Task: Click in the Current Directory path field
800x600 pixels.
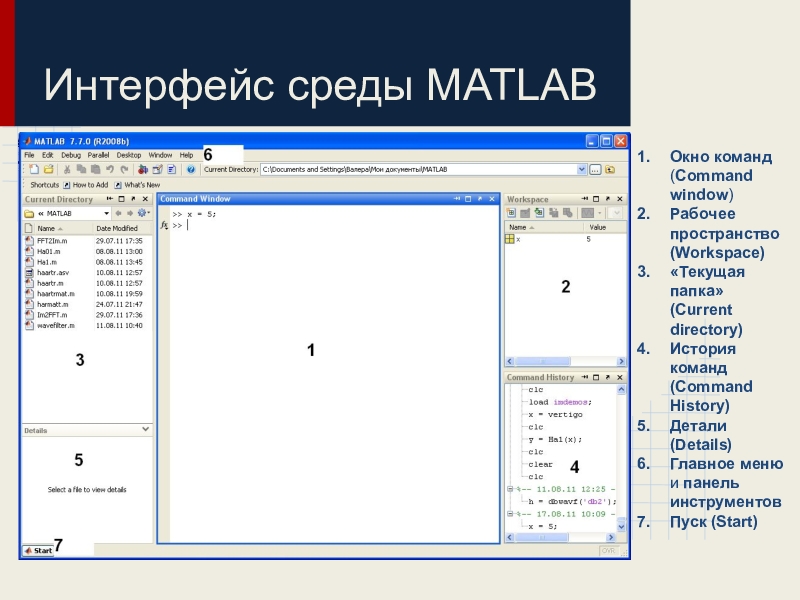Action: tap(419, 169)
